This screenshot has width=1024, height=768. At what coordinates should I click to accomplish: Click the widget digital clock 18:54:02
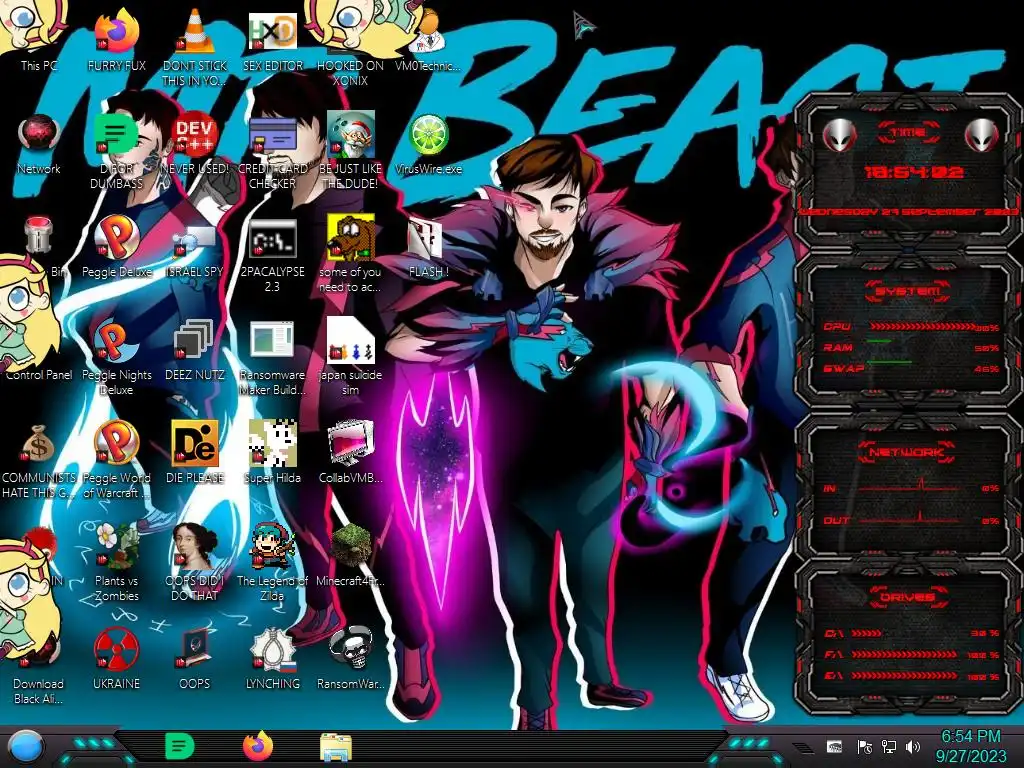point(914,172)
